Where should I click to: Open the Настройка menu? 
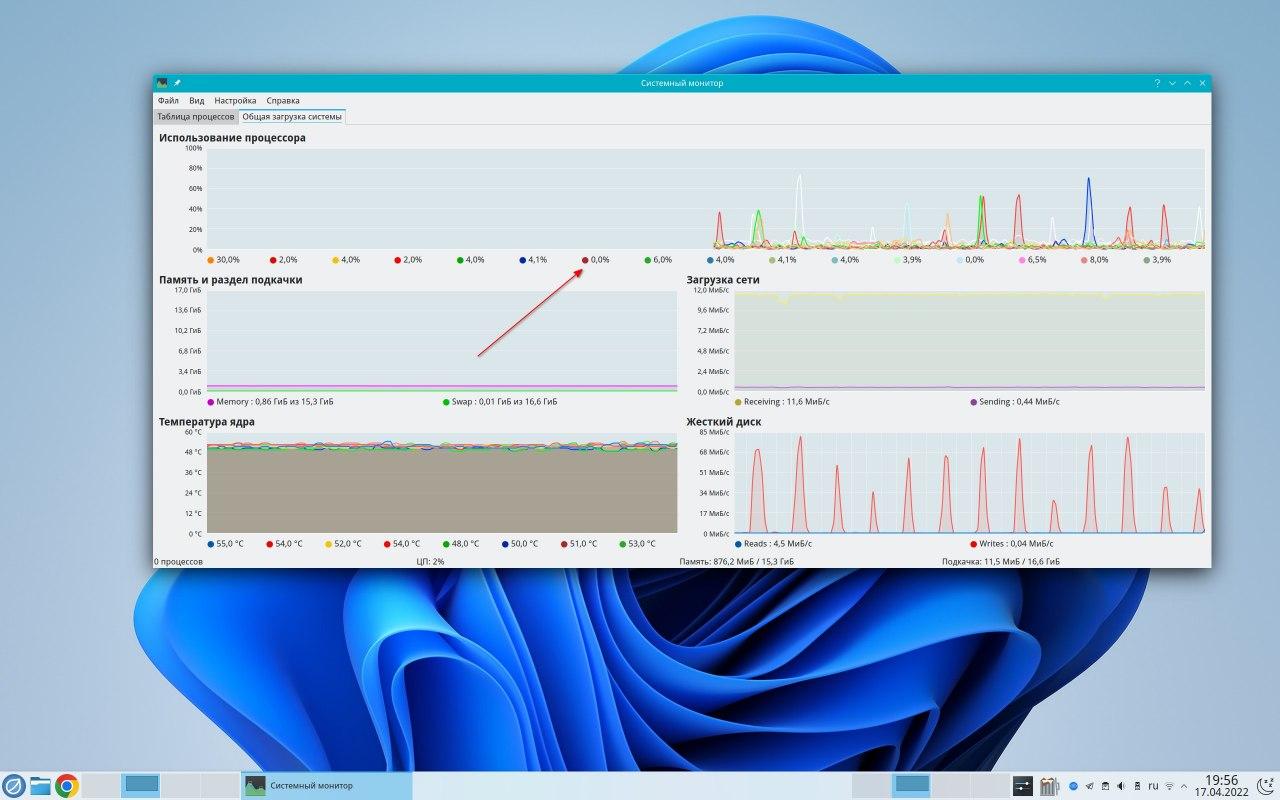[x=235, y=101]
